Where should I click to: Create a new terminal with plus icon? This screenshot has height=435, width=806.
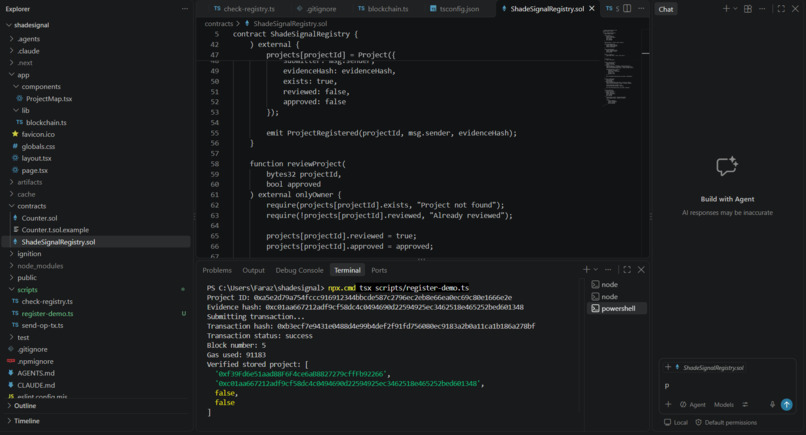point(586,269)
